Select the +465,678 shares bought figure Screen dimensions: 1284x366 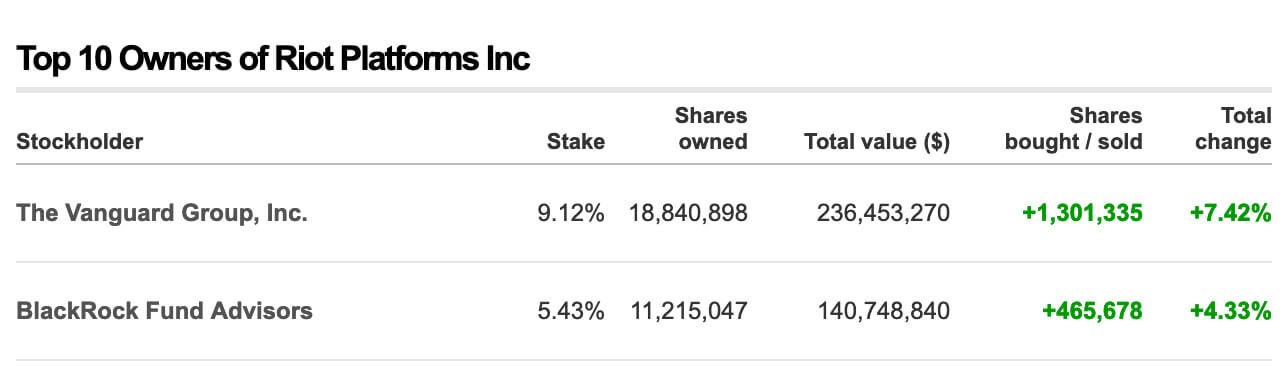click(x=1092, y=311)
